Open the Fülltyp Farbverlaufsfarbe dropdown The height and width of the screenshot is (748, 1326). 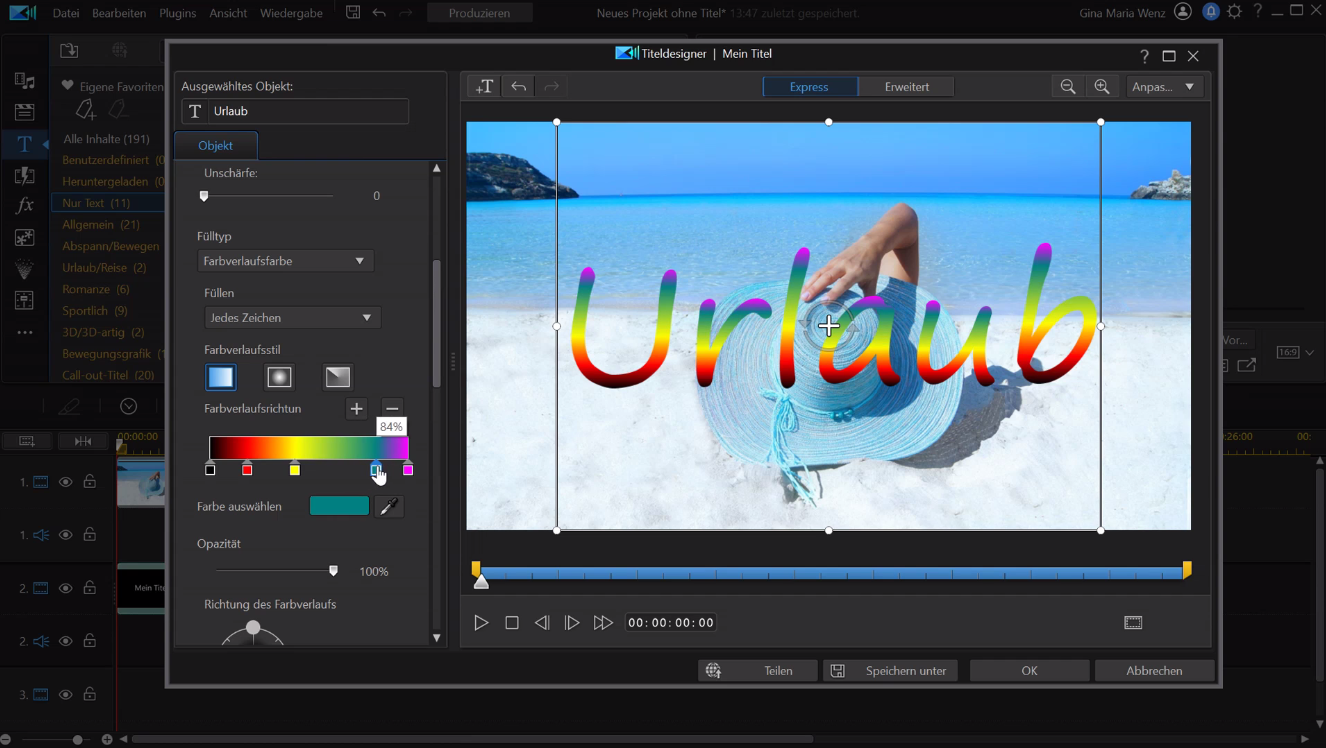pyautogui.click(x=285, y=261)
